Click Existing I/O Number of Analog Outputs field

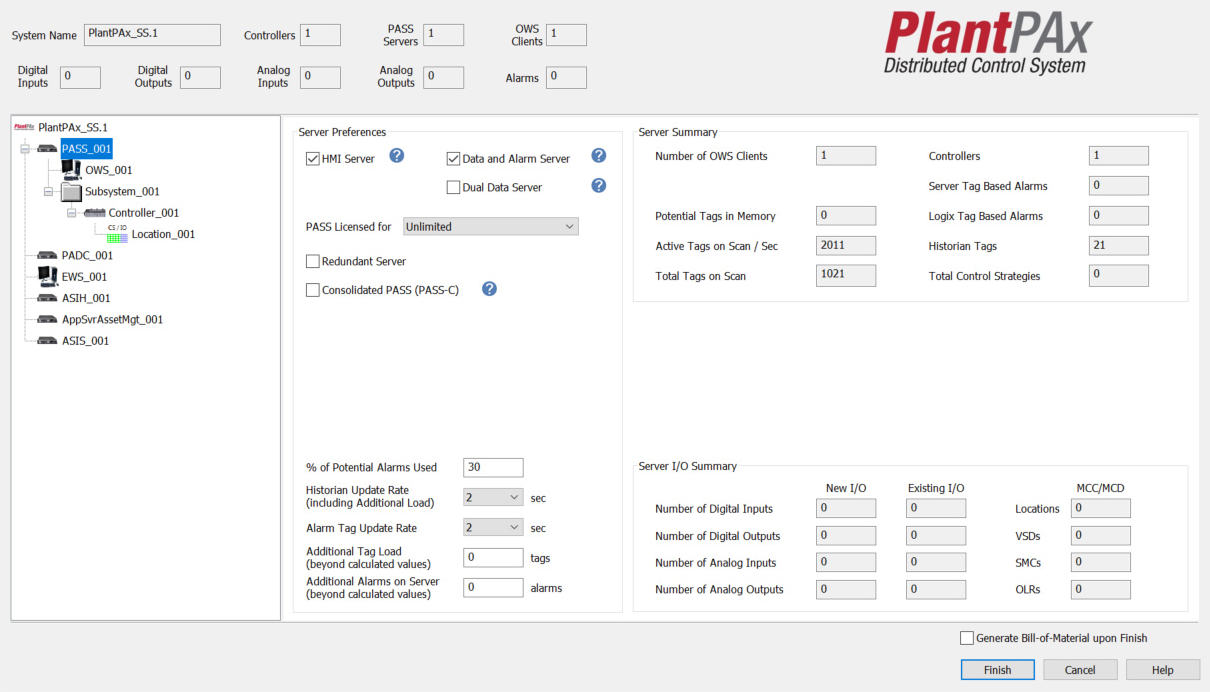click(x=936, y=589)
